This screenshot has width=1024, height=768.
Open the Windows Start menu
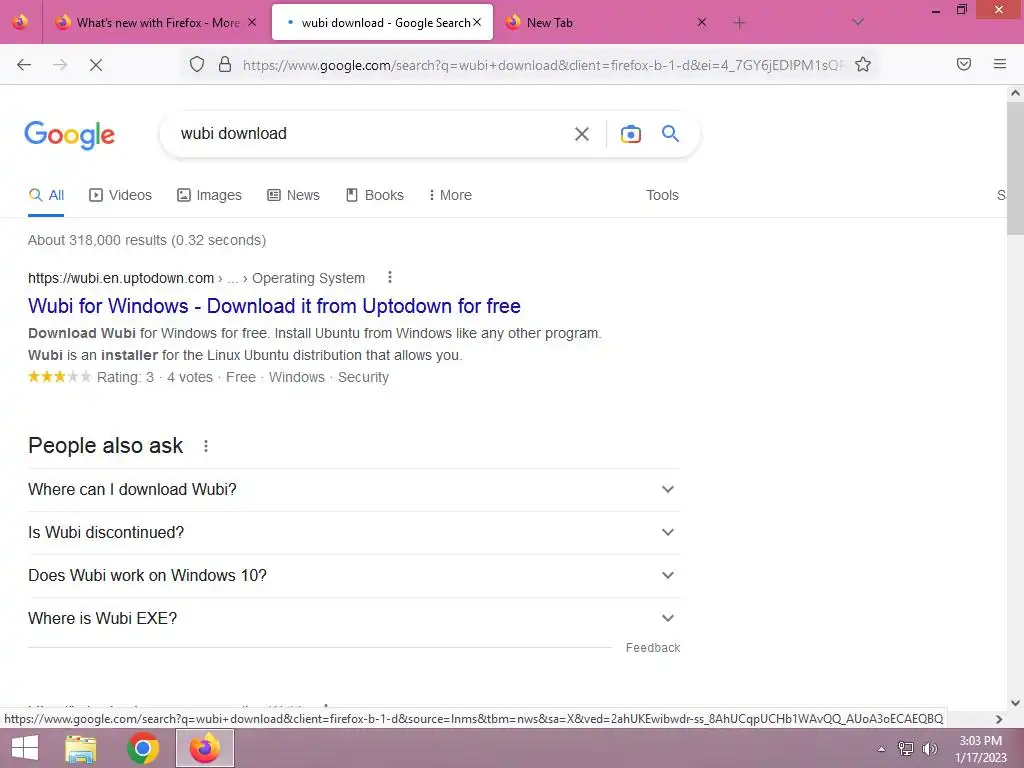pos(25,748)
